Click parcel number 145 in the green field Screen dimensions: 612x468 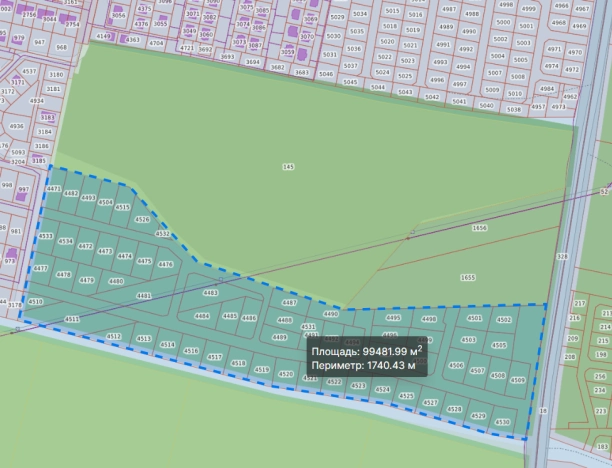click(288, 167)
